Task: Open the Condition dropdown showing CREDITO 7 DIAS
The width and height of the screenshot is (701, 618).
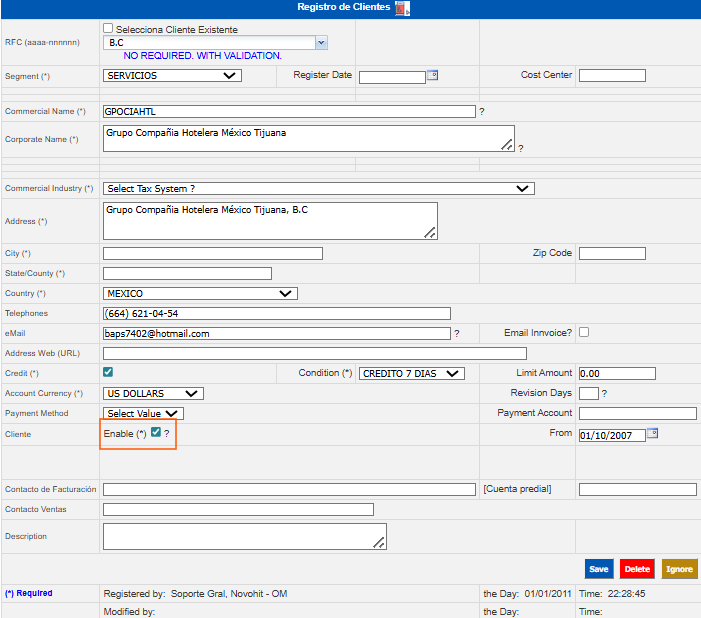Action: 412,373
